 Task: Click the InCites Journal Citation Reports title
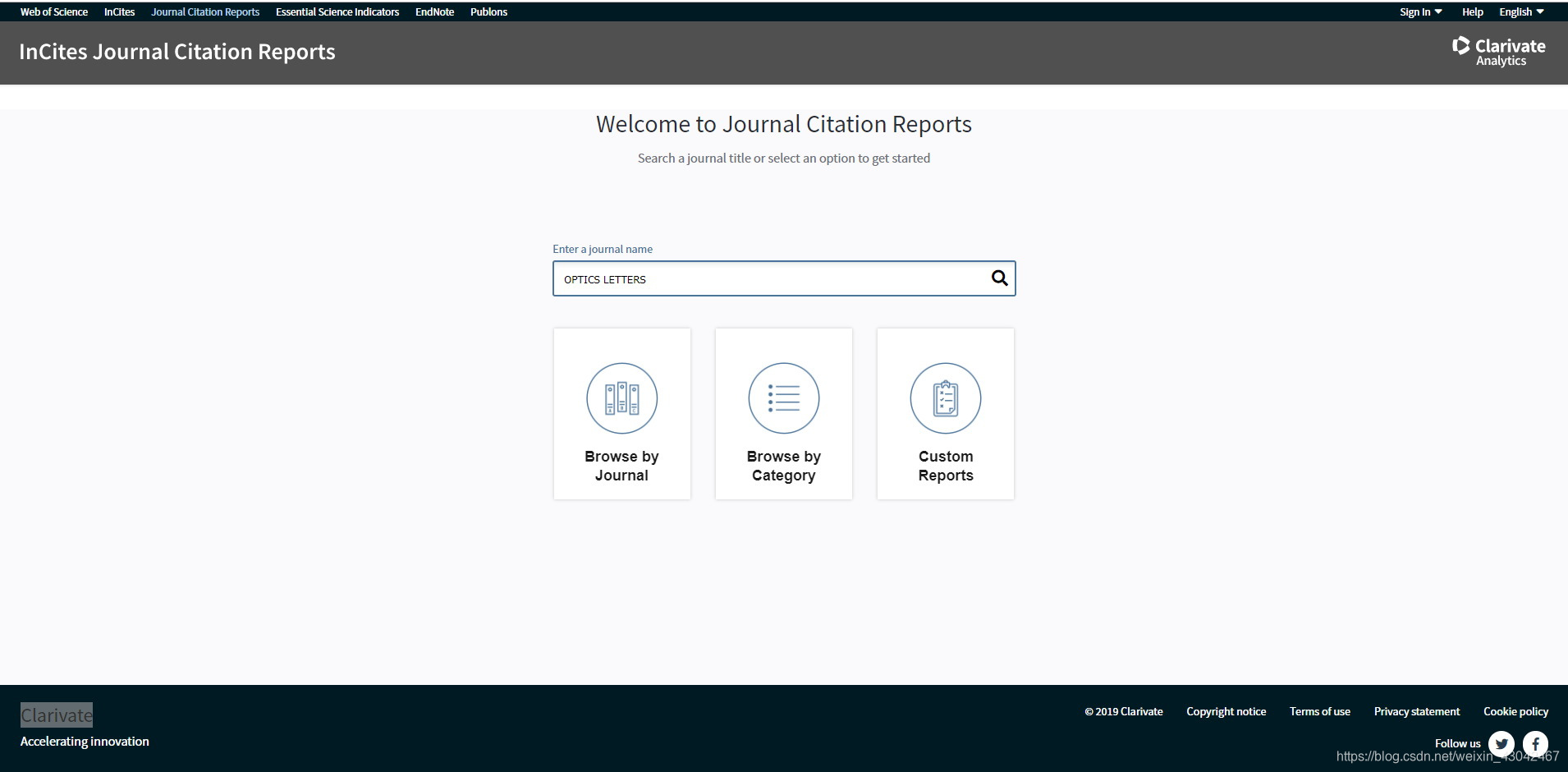(x=177, y=52)
